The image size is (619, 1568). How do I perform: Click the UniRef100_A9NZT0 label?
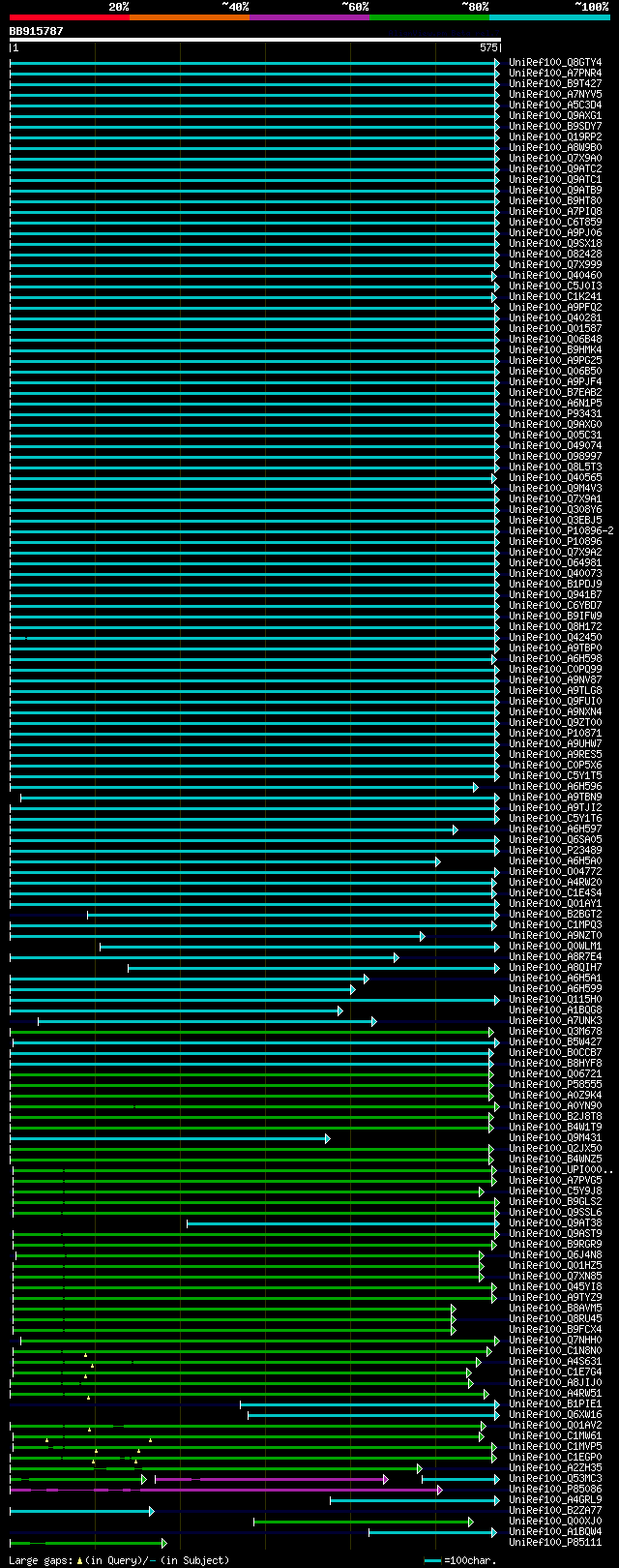pyautogui.click(x=555, y=935)
